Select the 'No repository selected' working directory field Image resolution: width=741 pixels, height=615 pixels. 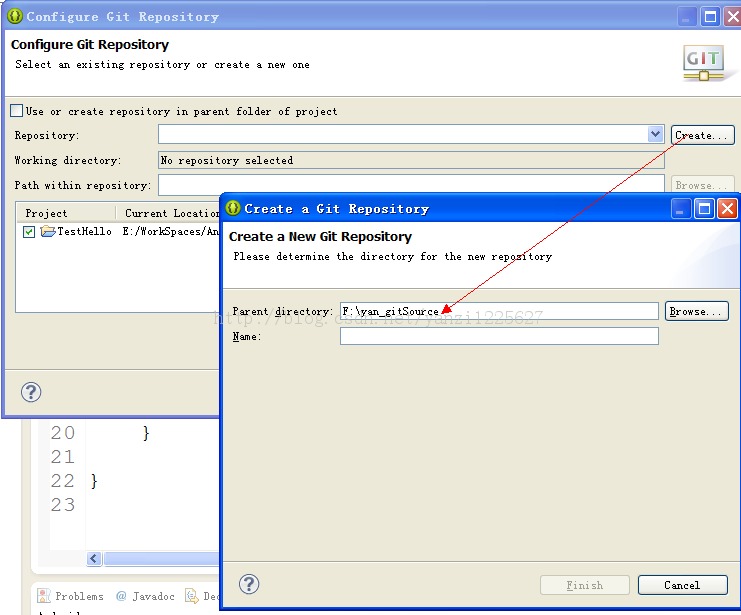click(x=411, y=160)
